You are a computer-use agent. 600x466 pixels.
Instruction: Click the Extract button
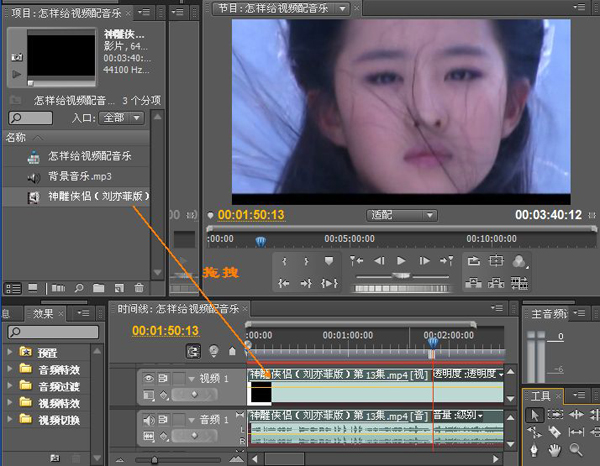(x=496, y=283)
